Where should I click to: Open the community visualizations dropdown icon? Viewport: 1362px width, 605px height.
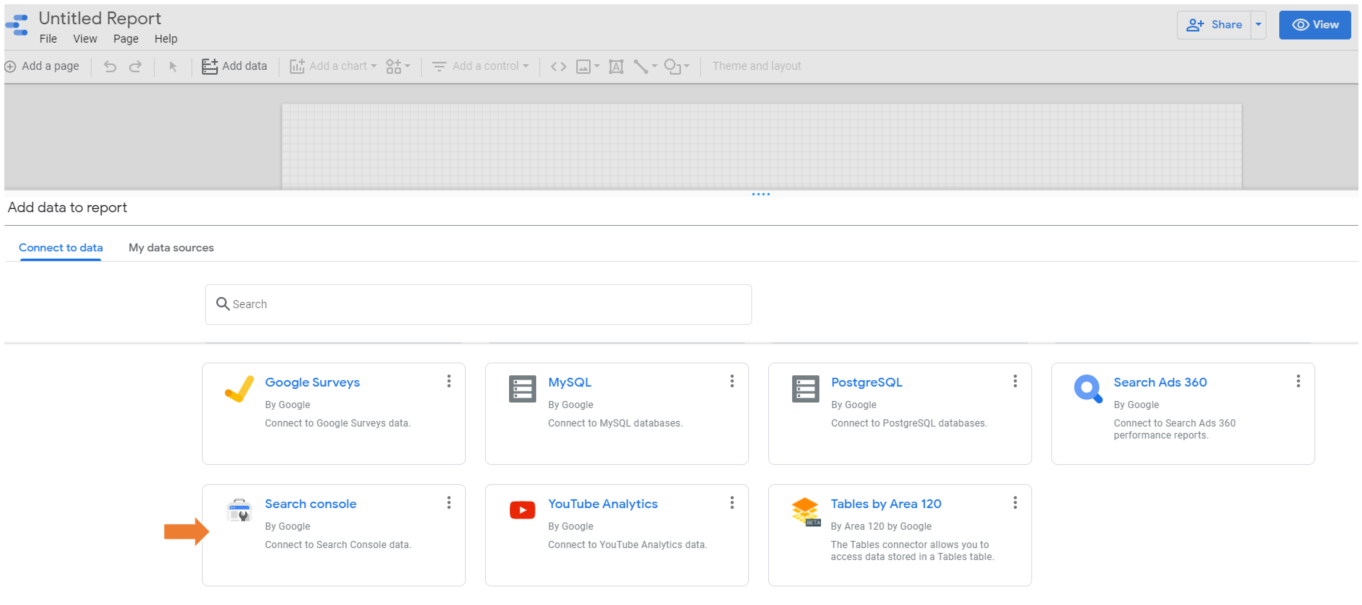[398, 67]
